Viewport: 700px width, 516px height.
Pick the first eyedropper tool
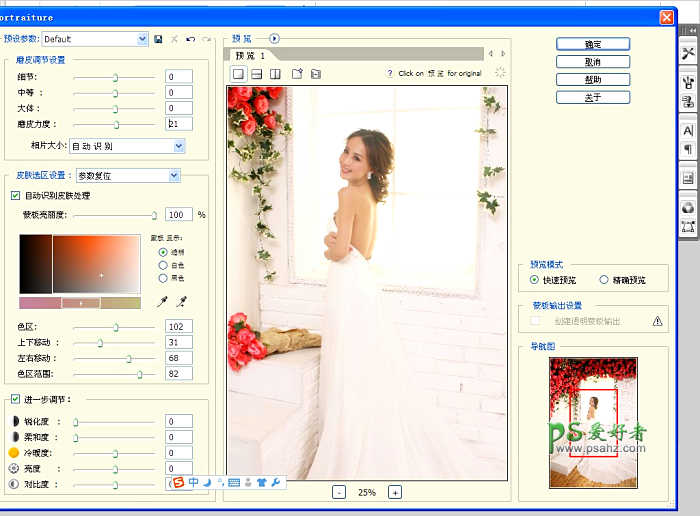tap(163, 301)
